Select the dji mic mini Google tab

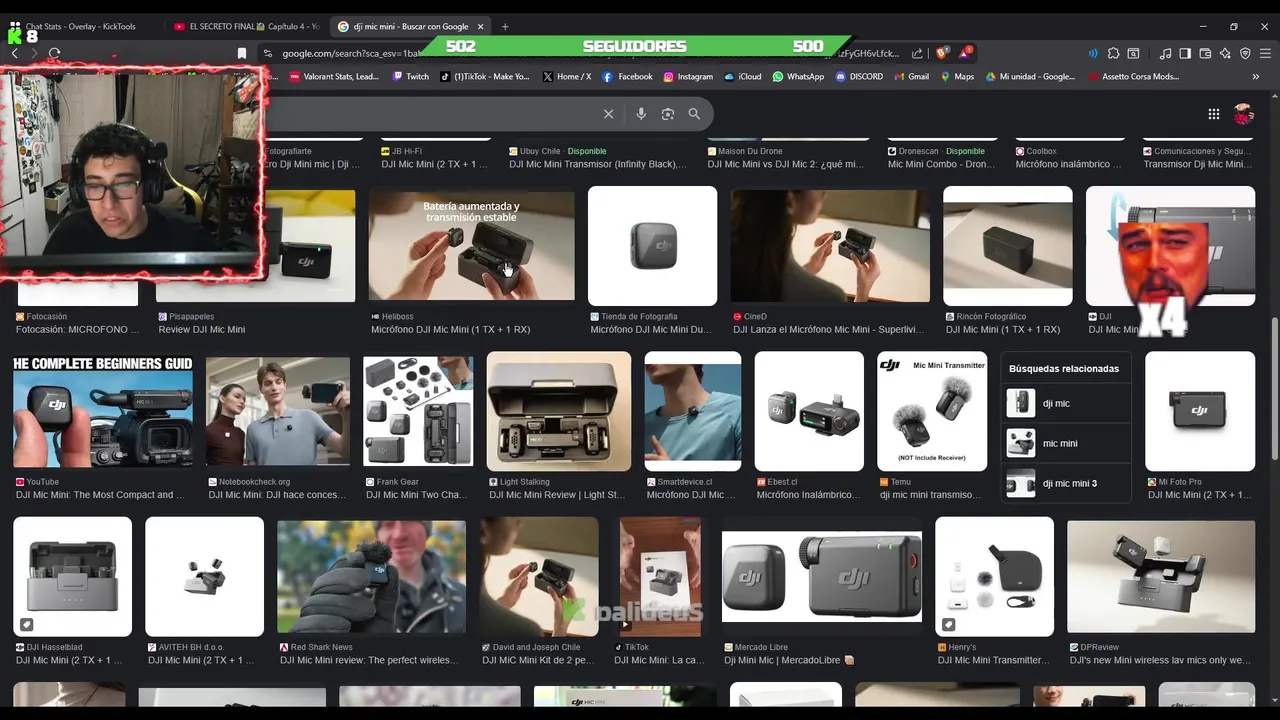pos(410,26)
